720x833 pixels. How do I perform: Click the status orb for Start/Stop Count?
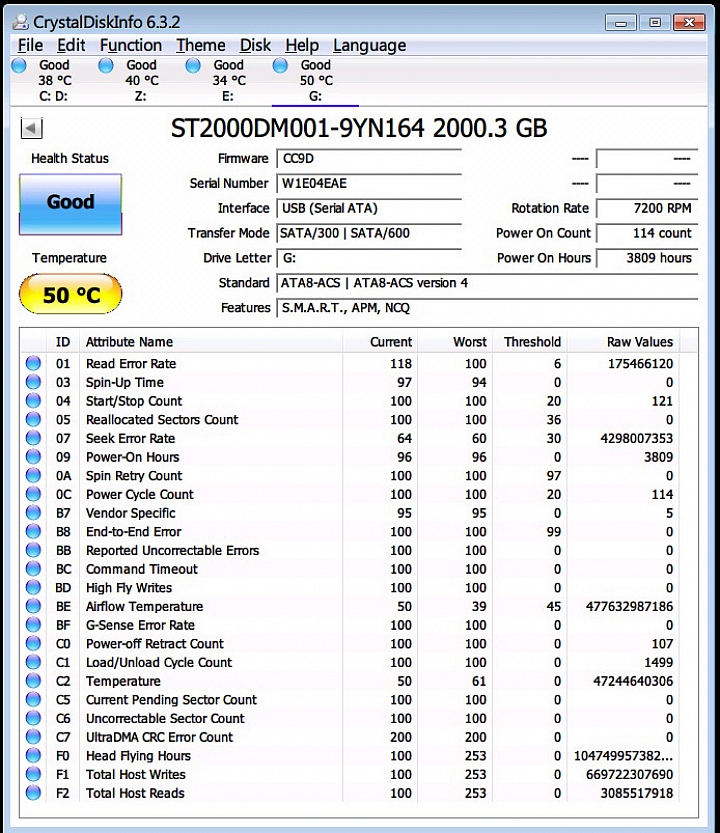33,401
